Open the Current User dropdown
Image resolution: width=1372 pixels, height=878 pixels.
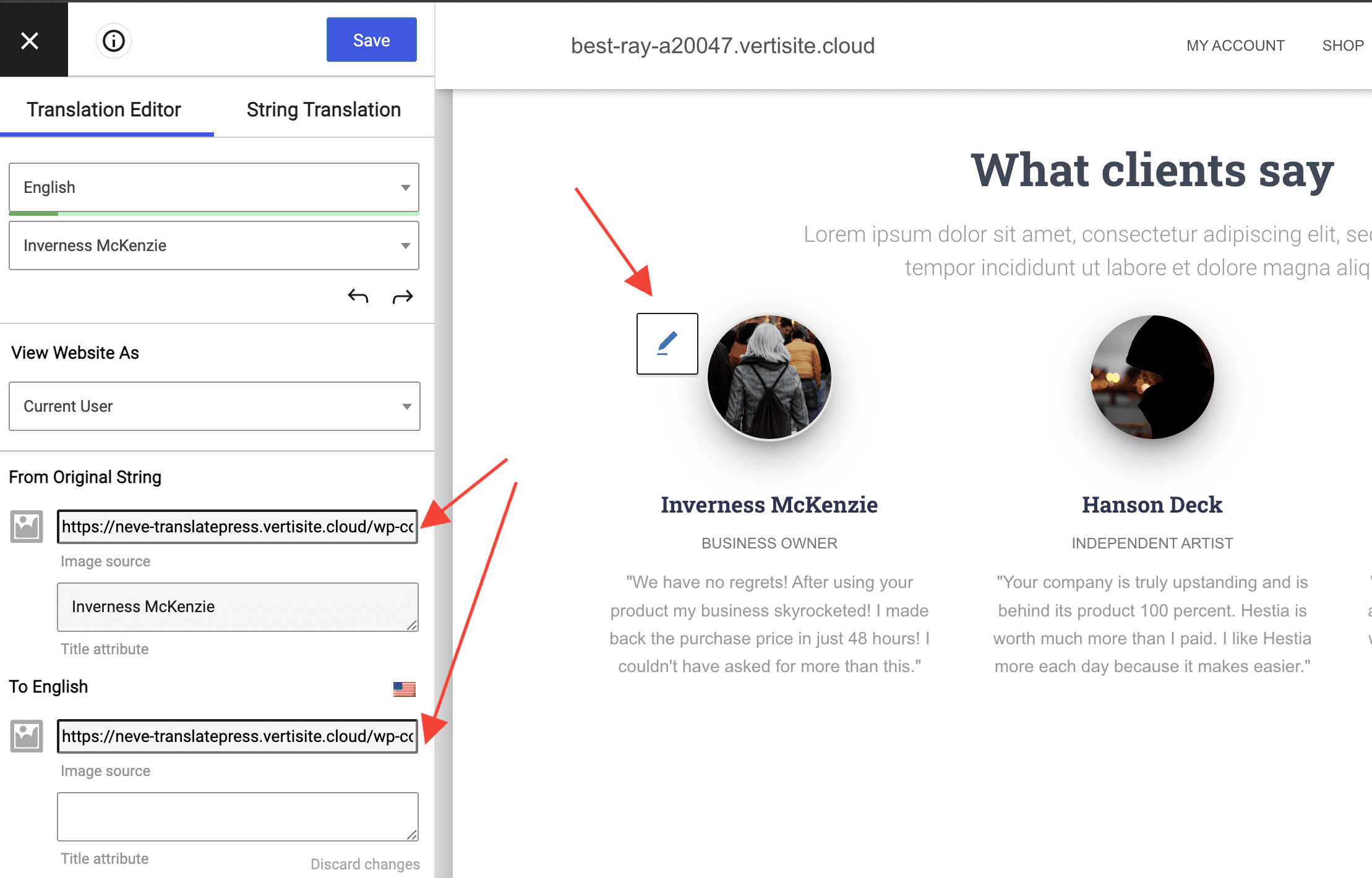[214, 406]
